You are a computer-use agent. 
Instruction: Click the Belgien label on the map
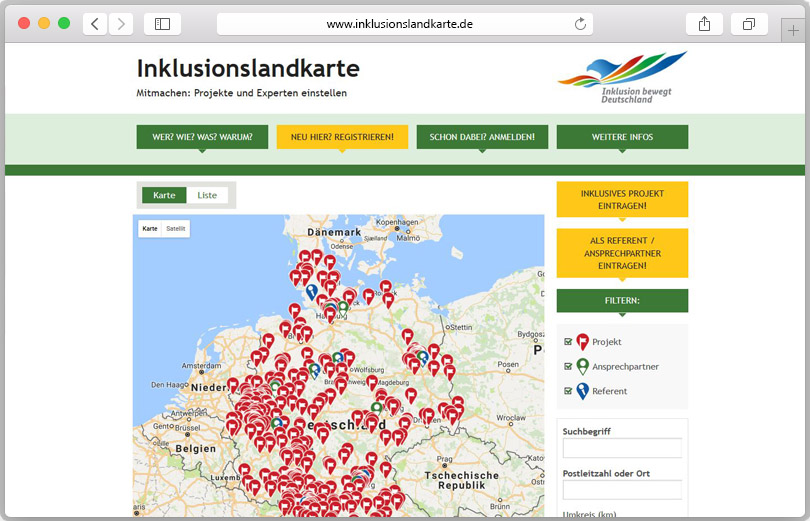tap(195, 449)
